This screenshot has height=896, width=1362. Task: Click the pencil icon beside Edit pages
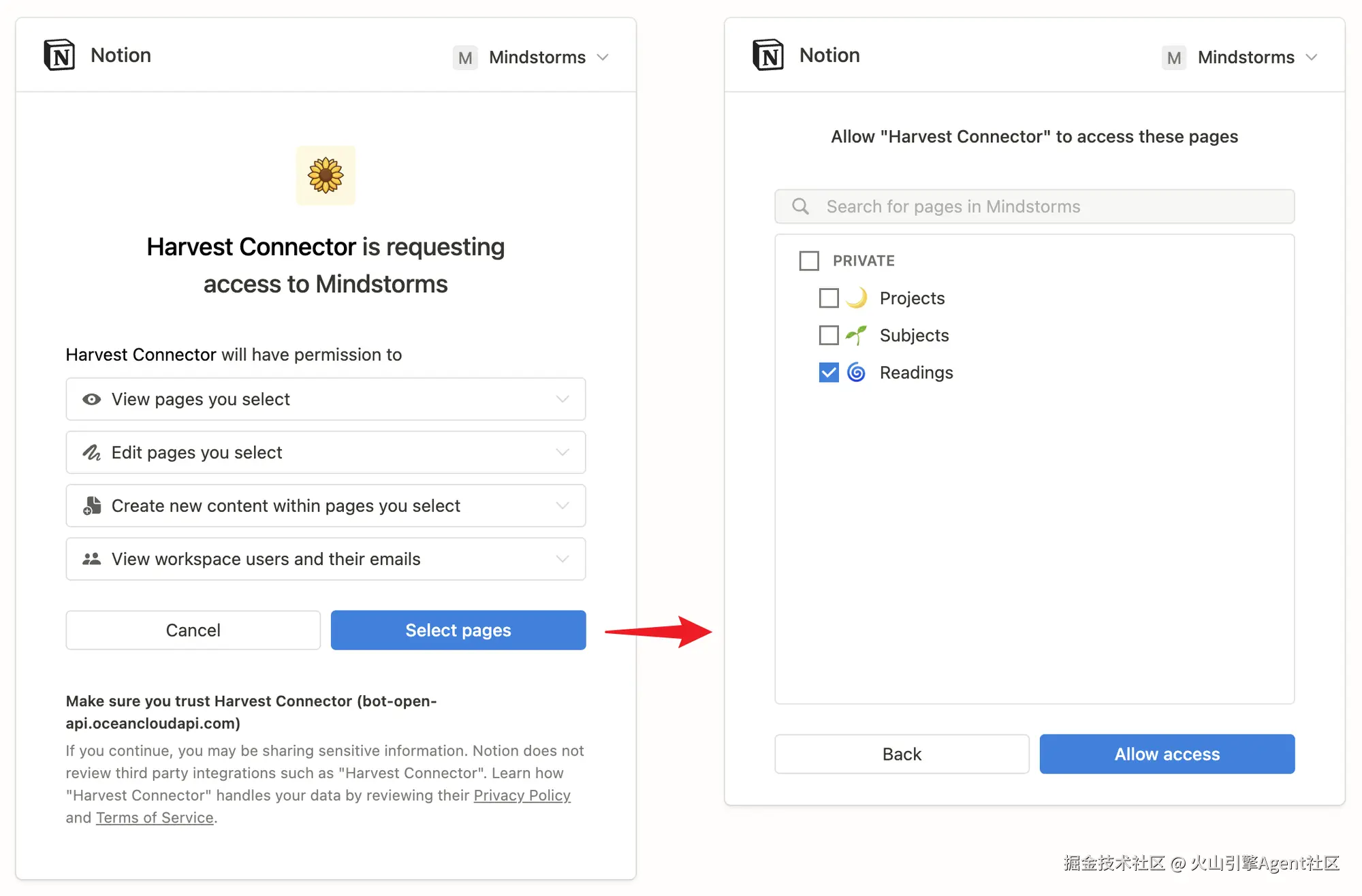click(91, 452)
